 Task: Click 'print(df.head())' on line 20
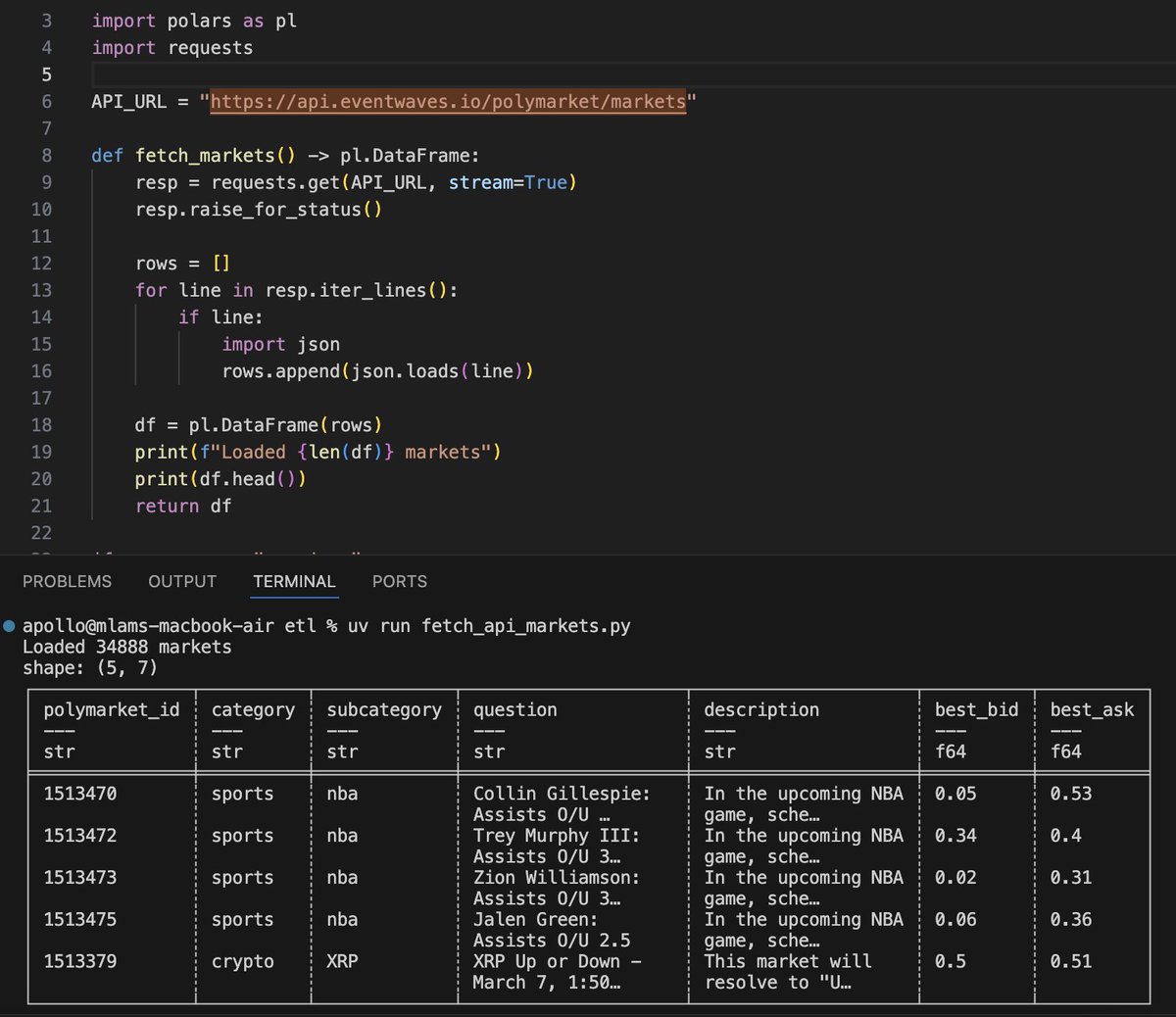[220, 479]
